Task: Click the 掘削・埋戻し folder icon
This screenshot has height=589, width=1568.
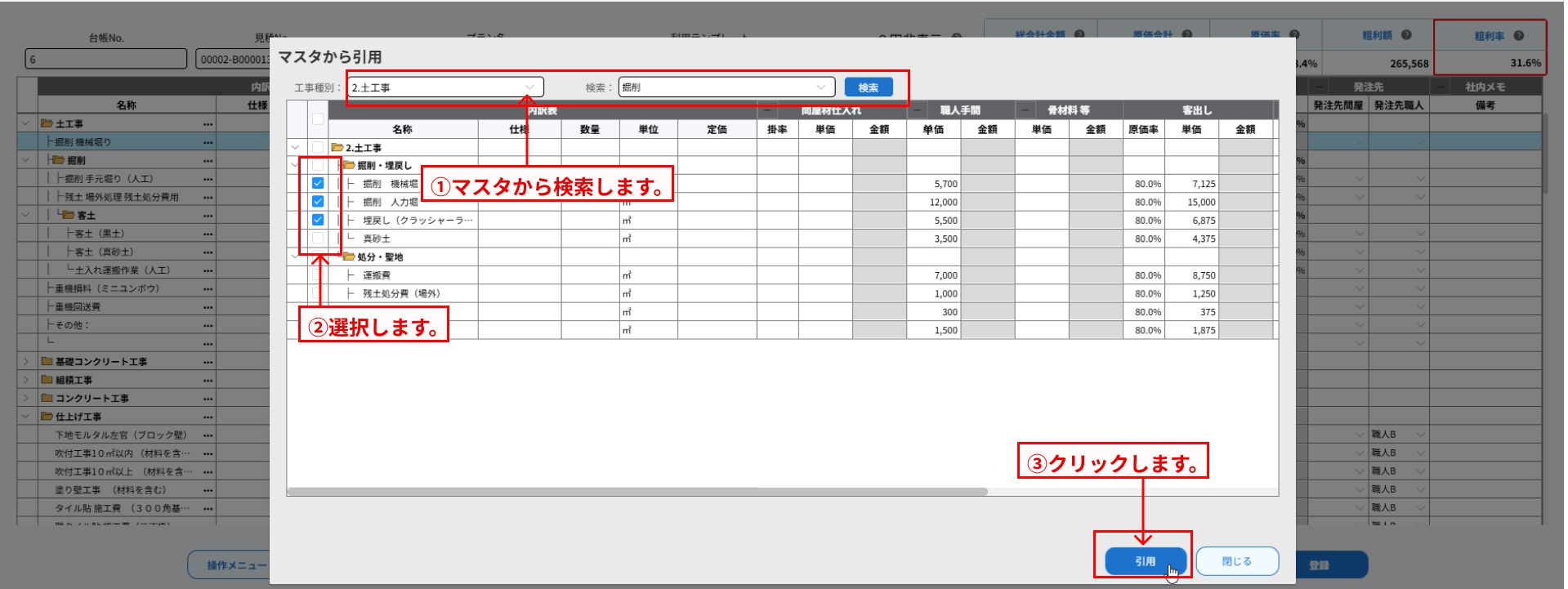Action: click(349, 165)
